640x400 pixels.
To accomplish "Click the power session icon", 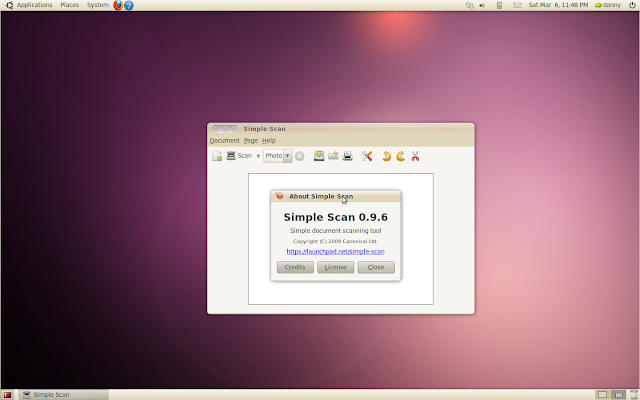I will [632, 5].
